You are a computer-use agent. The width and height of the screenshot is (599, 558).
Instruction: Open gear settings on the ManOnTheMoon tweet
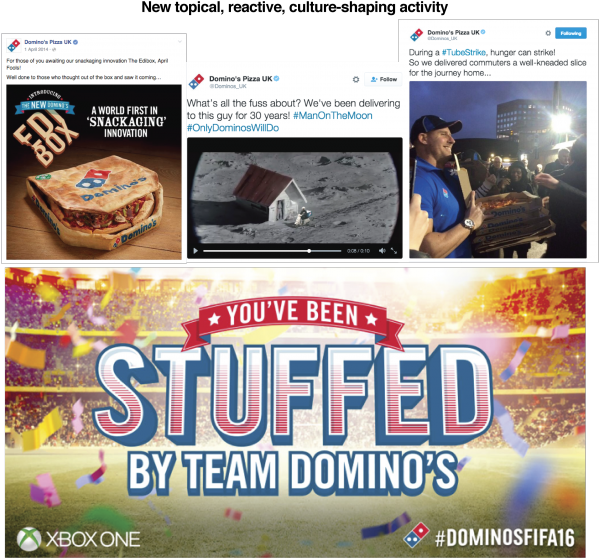[x=356, y=79]
